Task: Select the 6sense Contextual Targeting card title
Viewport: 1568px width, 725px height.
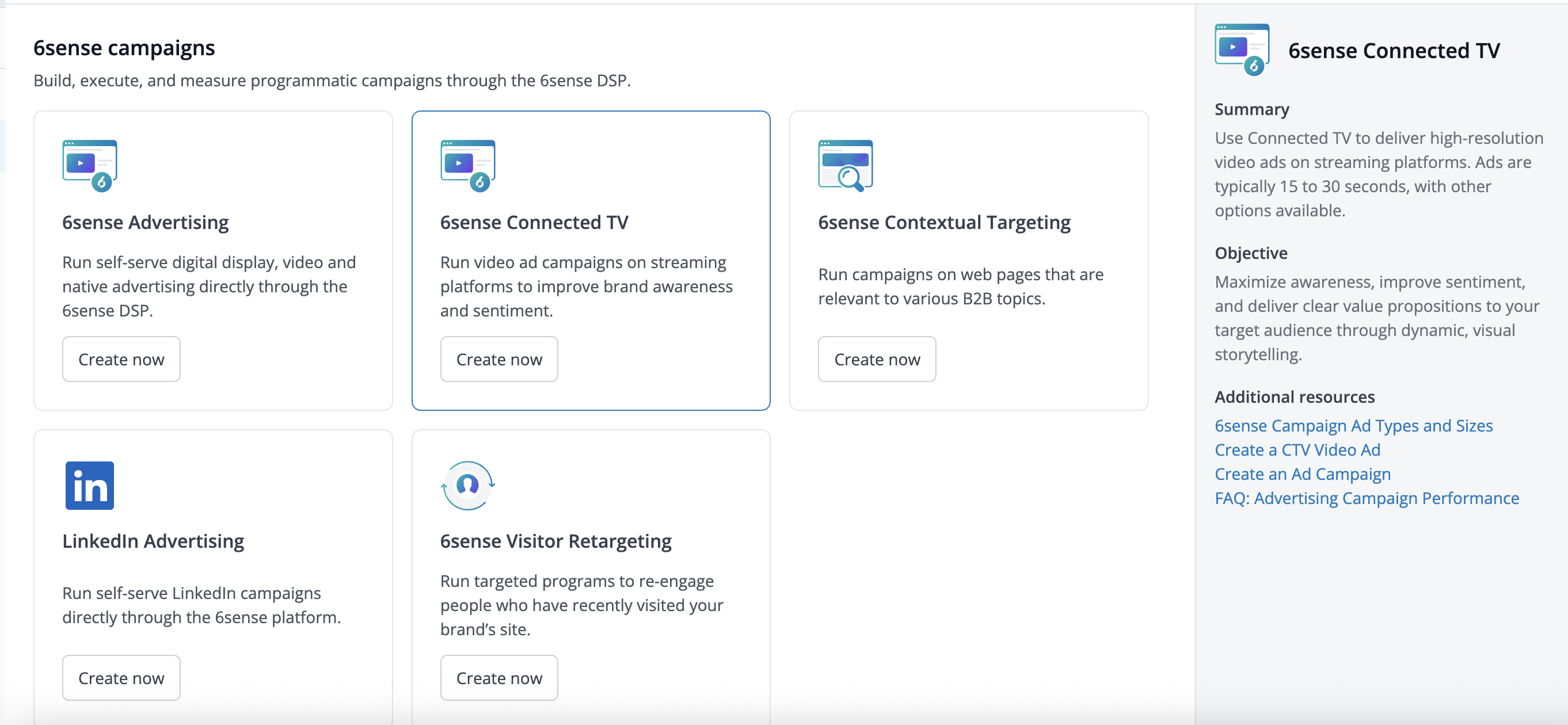Action: click(x=943, y=222)
